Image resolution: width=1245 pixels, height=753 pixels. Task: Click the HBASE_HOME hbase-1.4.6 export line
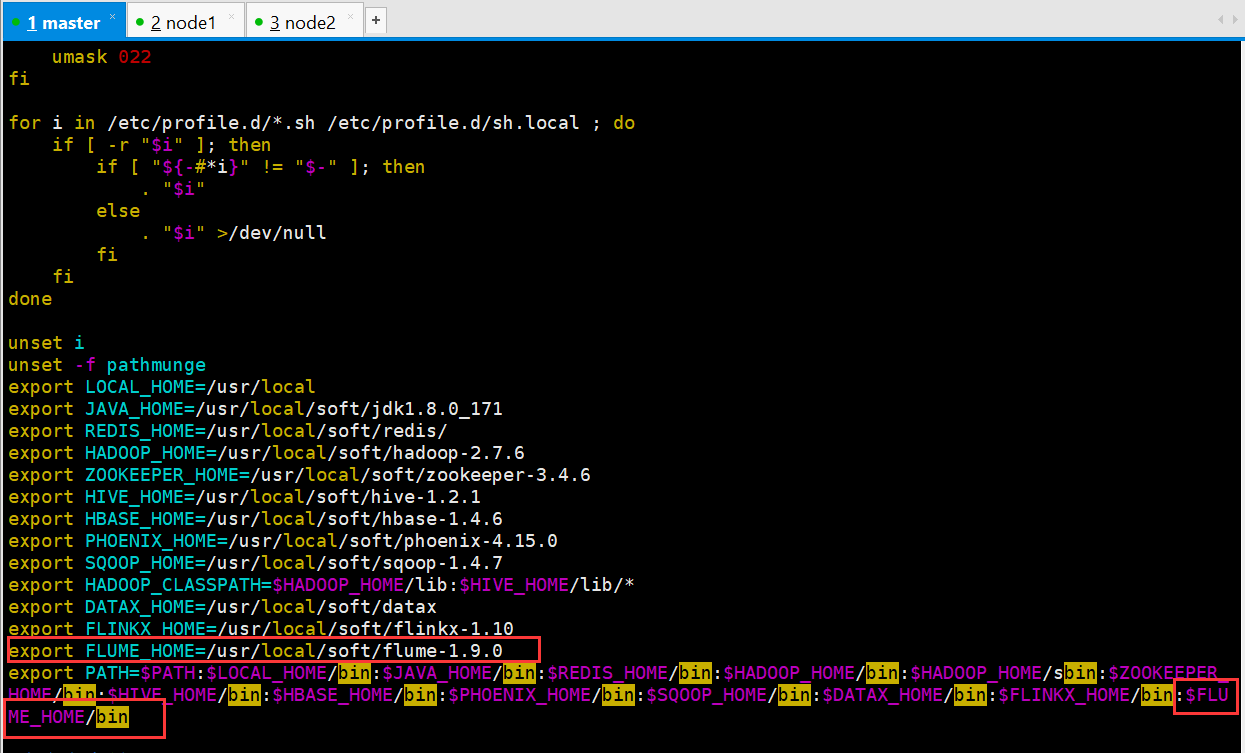pos(255,519)
